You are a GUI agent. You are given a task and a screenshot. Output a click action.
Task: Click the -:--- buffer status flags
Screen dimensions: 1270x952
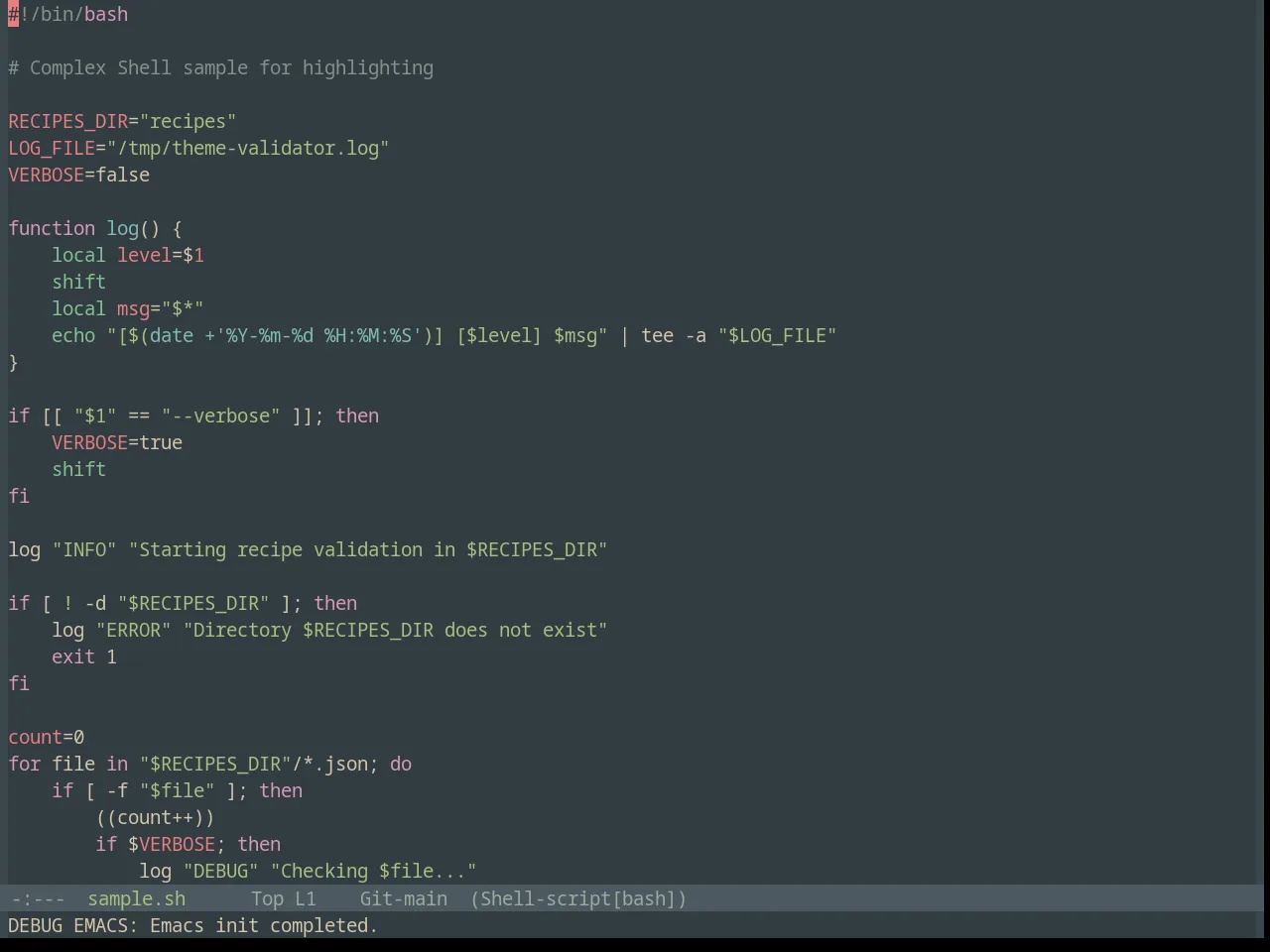coord(38,898)
